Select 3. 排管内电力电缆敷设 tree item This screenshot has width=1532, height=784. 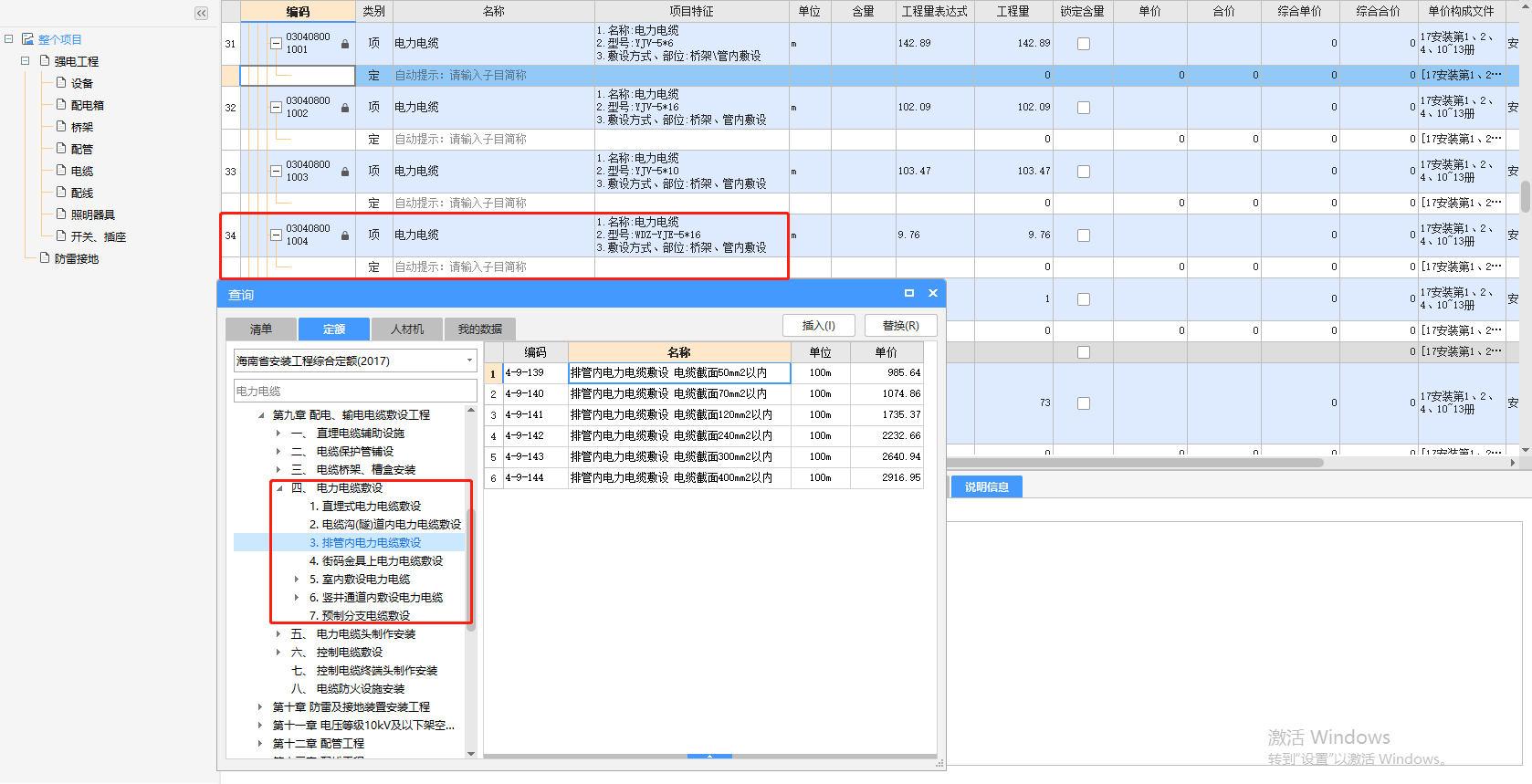coord(365,543)
